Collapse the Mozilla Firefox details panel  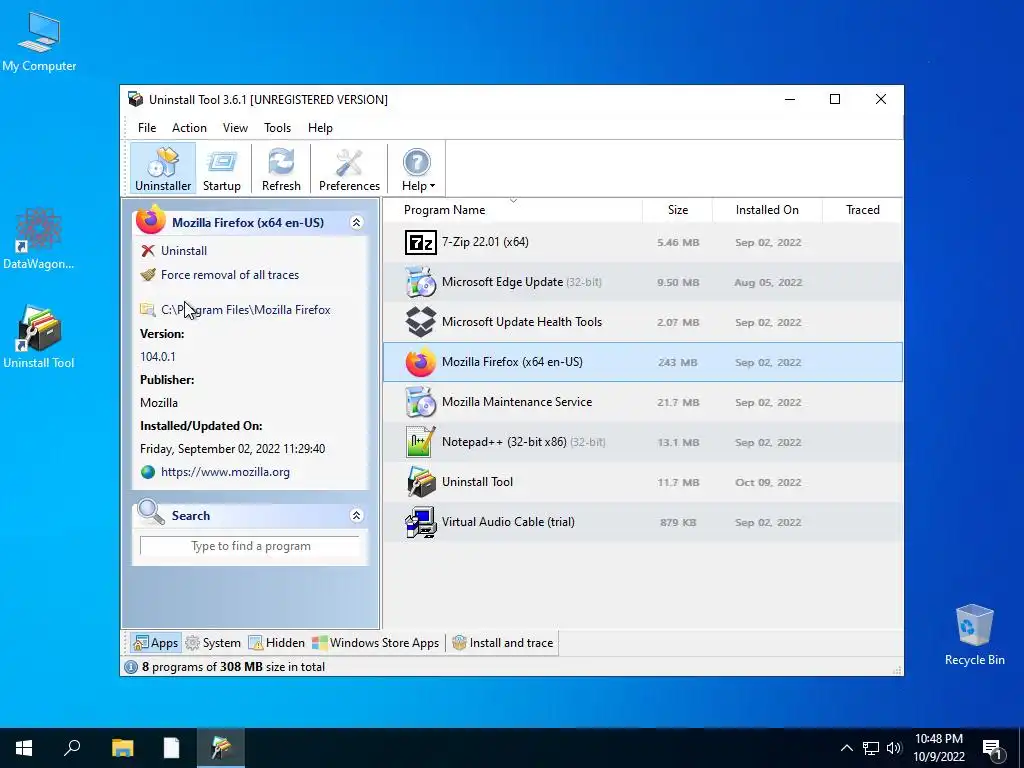coord(357,223)
